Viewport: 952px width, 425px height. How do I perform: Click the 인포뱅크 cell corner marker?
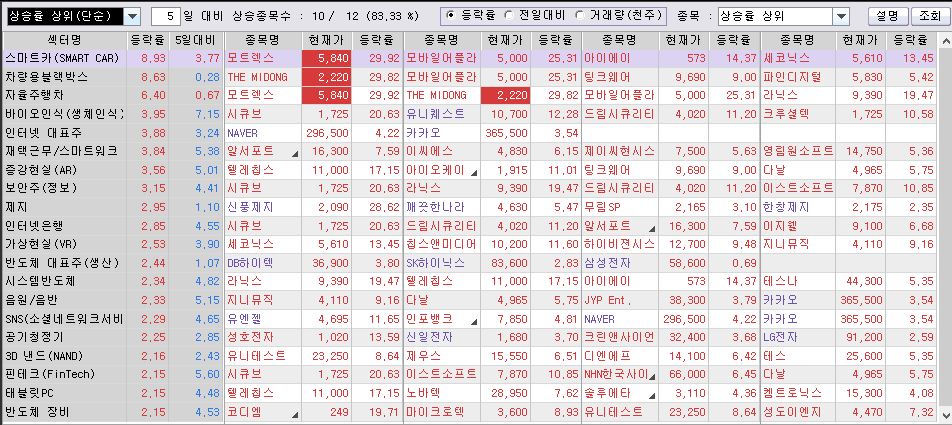click(x=474, y=323)
